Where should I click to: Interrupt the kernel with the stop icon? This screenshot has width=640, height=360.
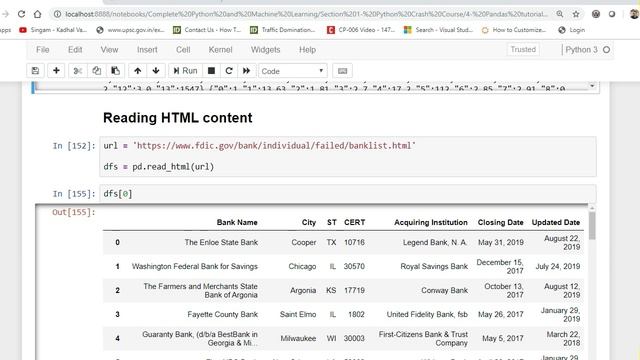[x=211, y=71]
